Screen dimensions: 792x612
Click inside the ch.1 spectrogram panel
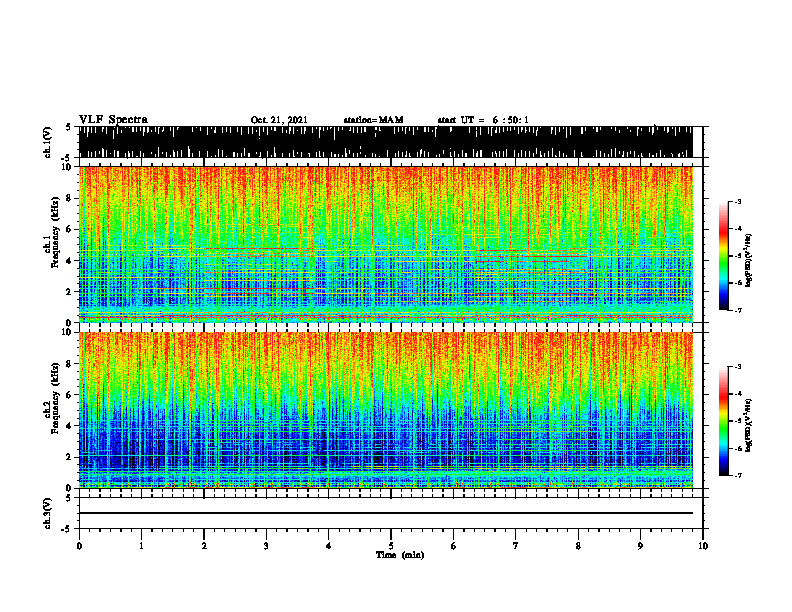385,244
